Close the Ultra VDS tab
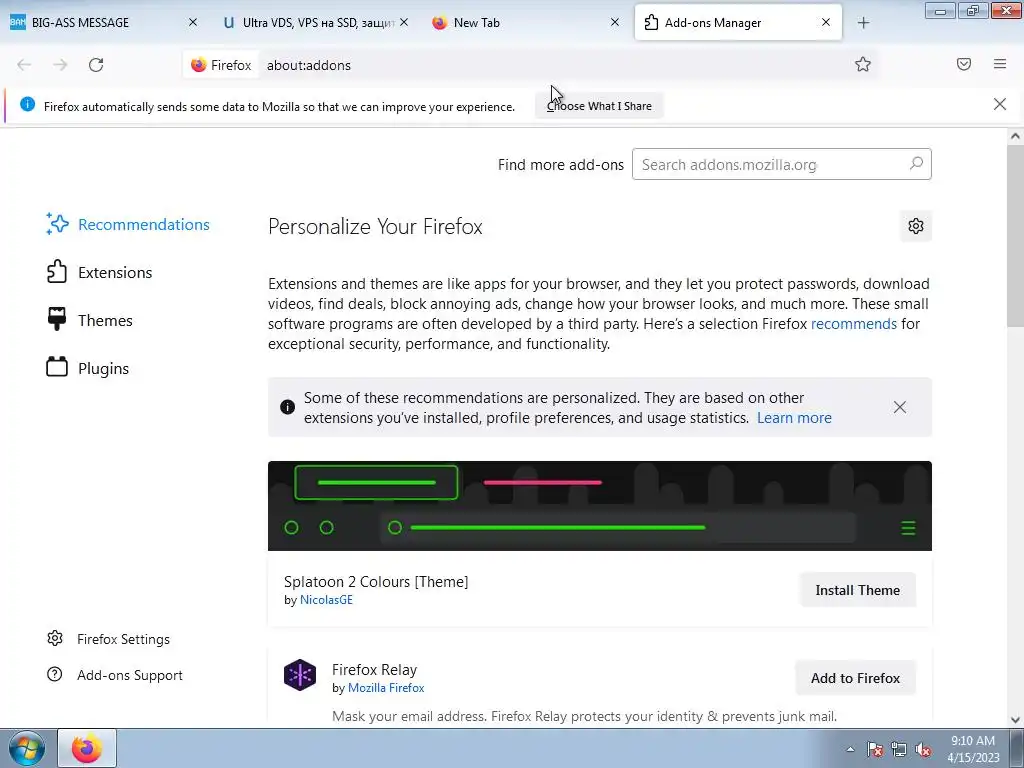This screenshot has width=1024, height=768. click(x=404, y=22)
